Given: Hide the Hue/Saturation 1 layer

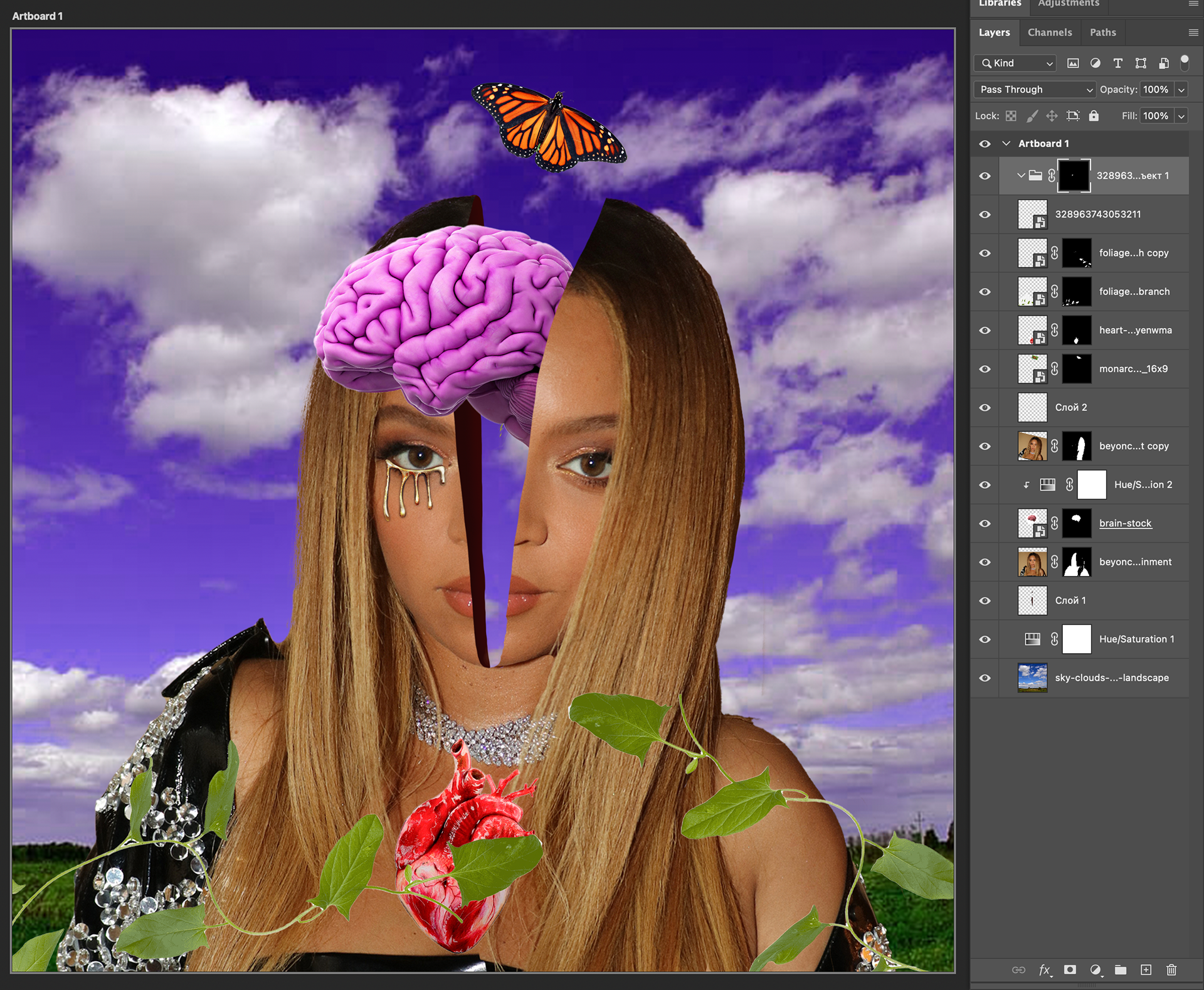Looking at the screenshot, I should pos(985,639).
